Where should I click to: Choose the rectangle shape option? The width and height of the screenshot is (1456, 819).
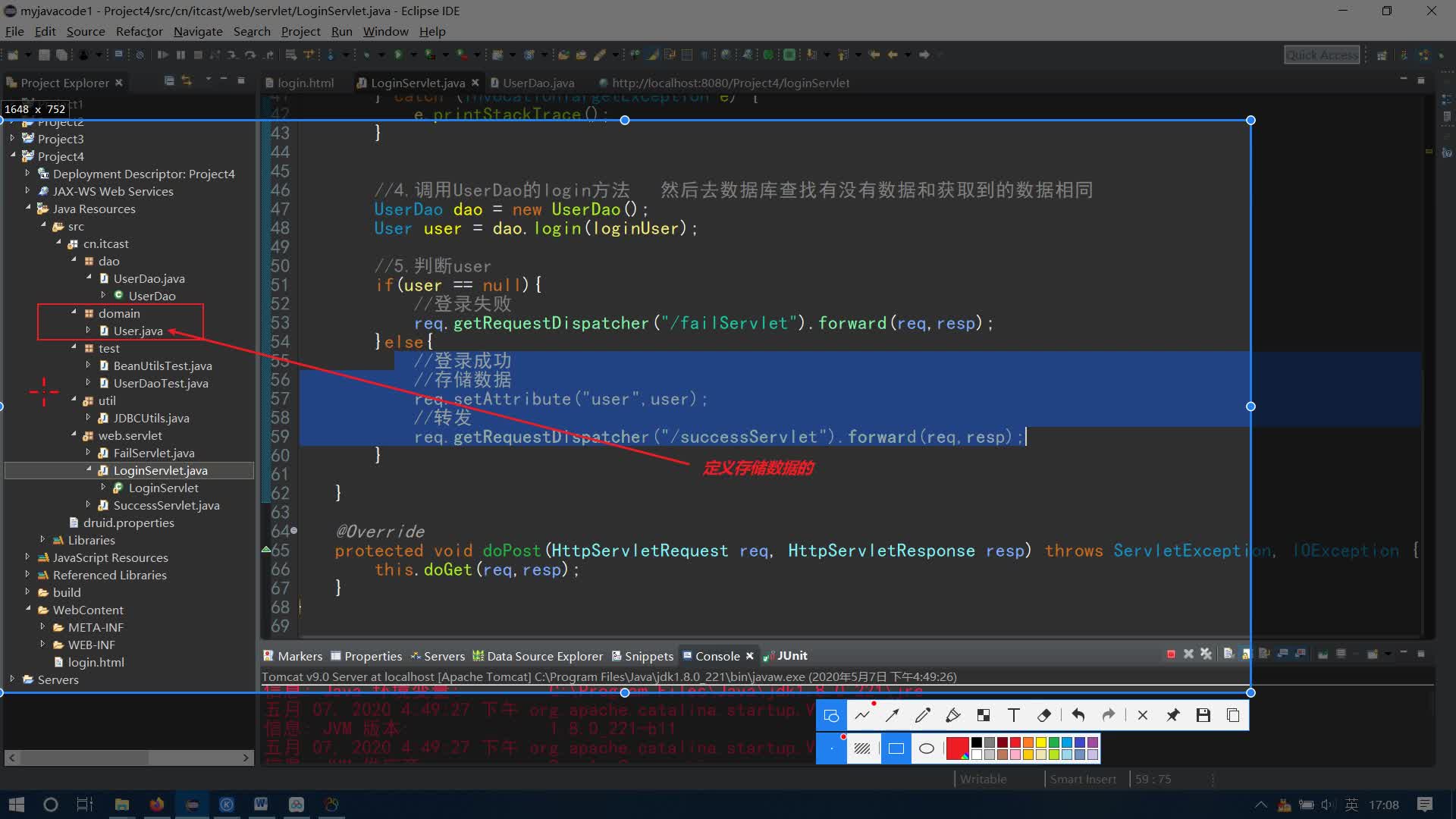pyautogui.click(x=896, y=748)
